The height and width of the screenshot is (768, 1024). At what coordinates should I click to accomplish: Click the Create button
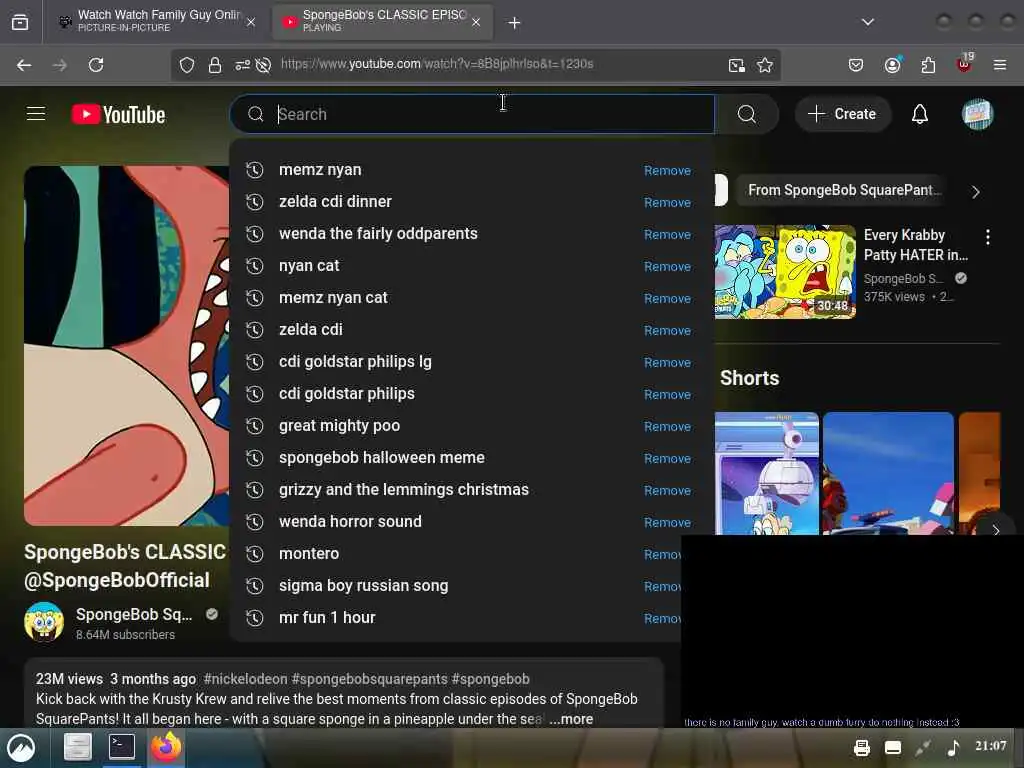tap(842, 114)
